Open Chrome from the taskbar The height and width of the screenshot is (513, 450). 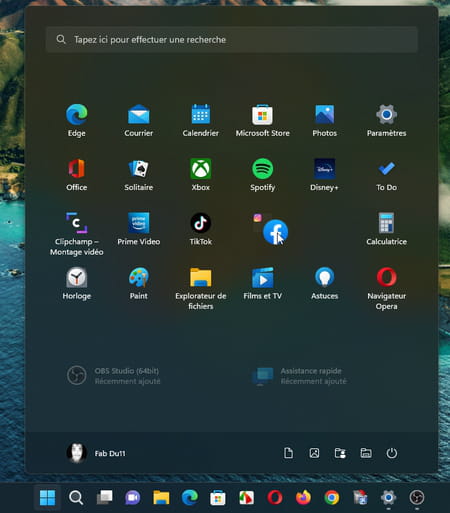click(x=332, y=498)
